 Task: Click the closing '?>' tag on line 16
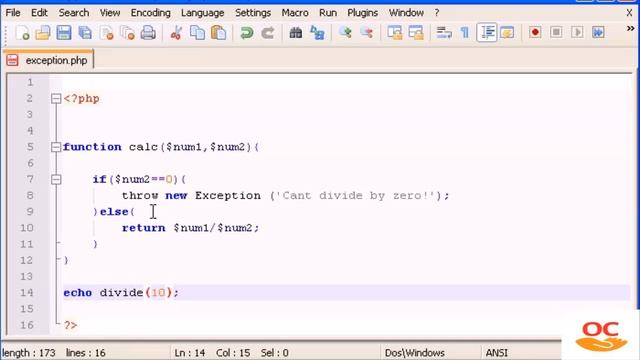(70, 325)
